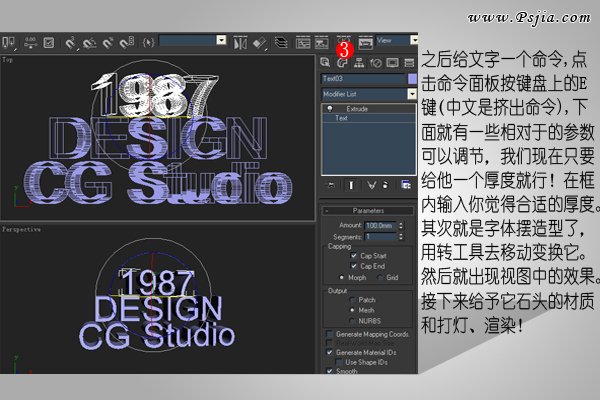This screenshot has width=600, height=400.
Task: Click Make Unique icon below stack
Action: pos(371,186)
